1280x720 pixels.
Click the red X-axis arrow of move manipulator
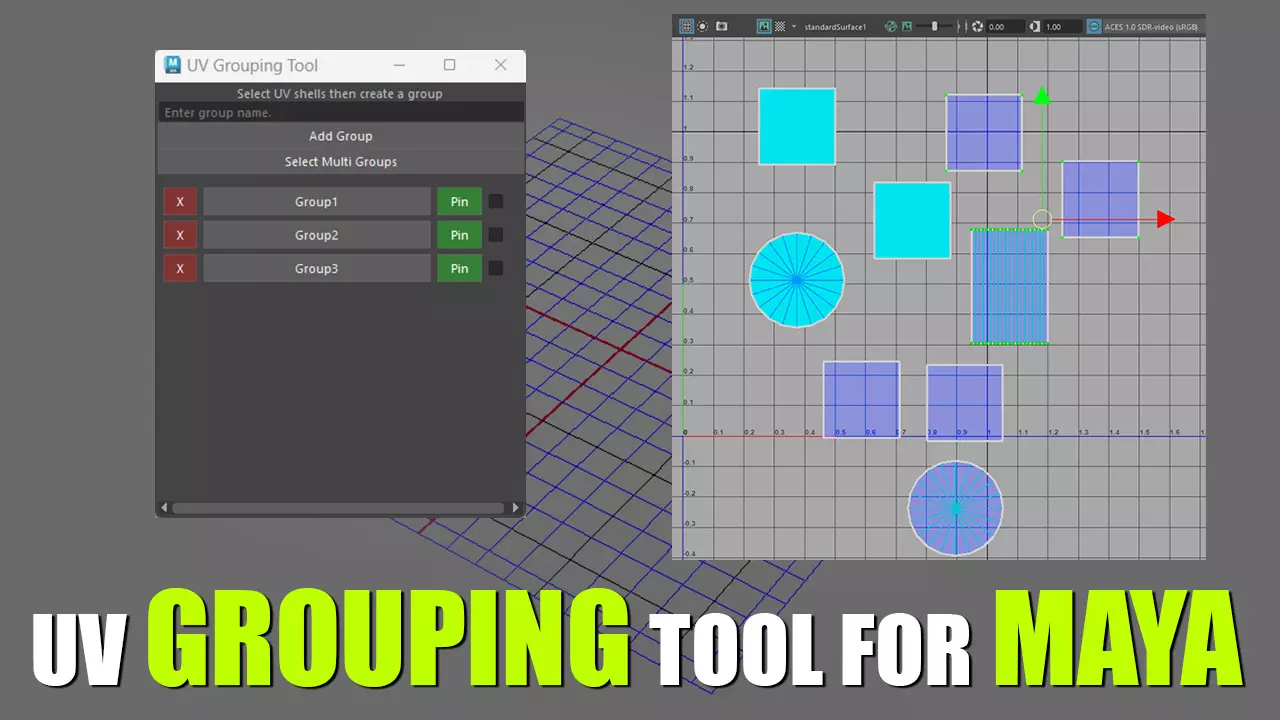pos(1166,219)
